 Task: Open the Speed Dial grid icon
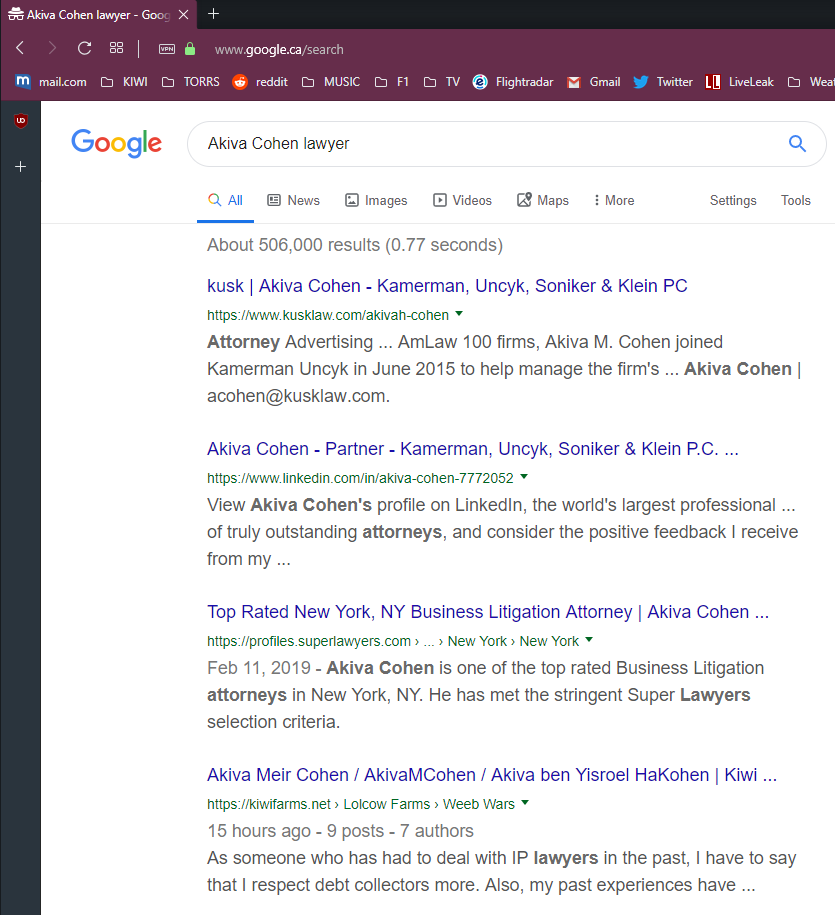(117, 48)
